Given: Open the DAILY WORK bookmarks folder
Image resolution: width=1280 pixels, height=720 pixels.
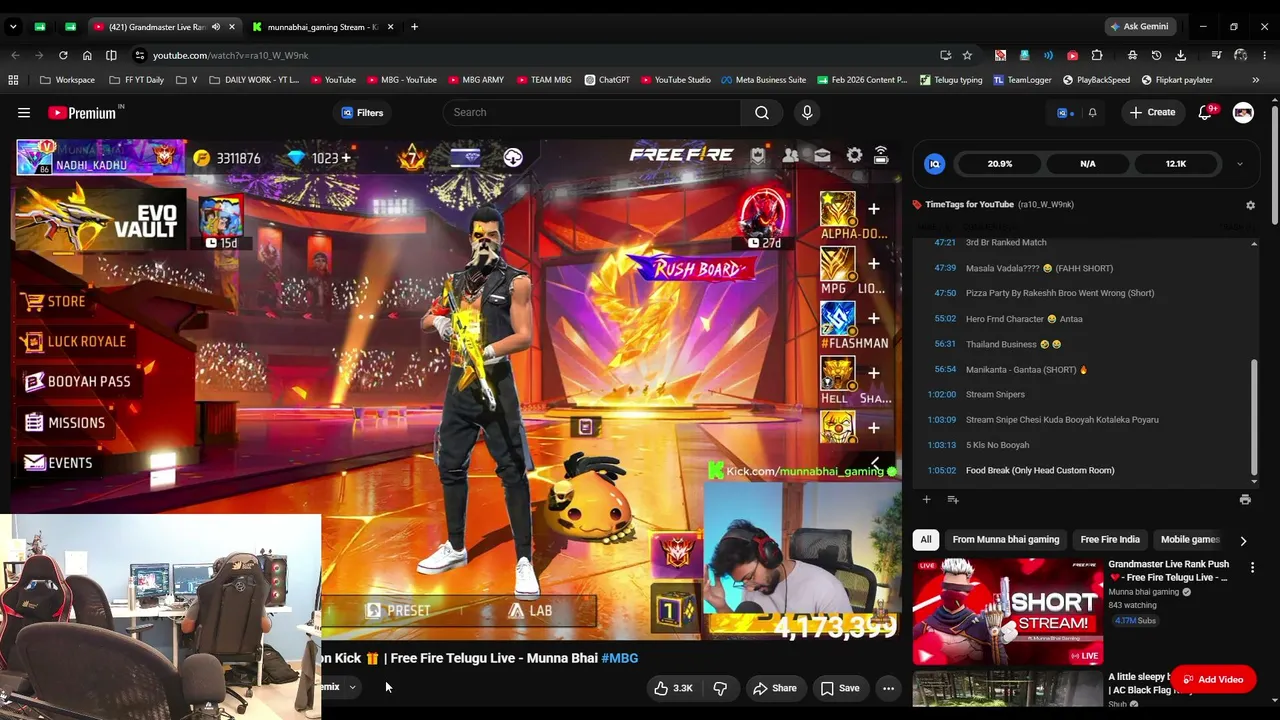Looking at the screenshot, I should point(254,80).
